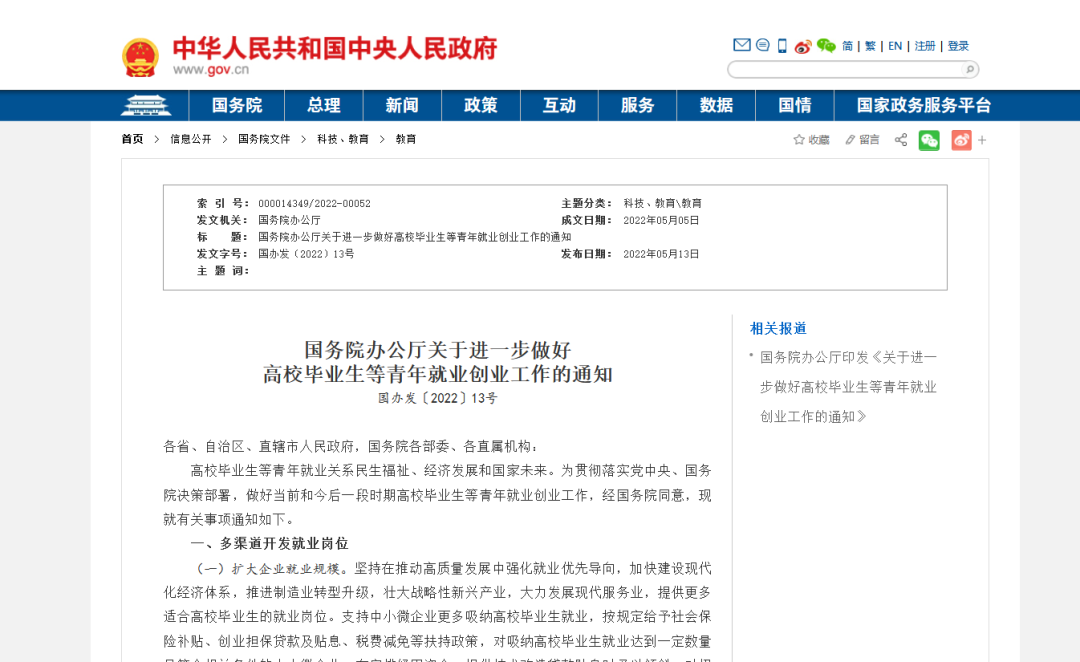This screenshot has height=662, width=1080.
Task: Click the message bubble icon in the header
Action: [762, 45]
